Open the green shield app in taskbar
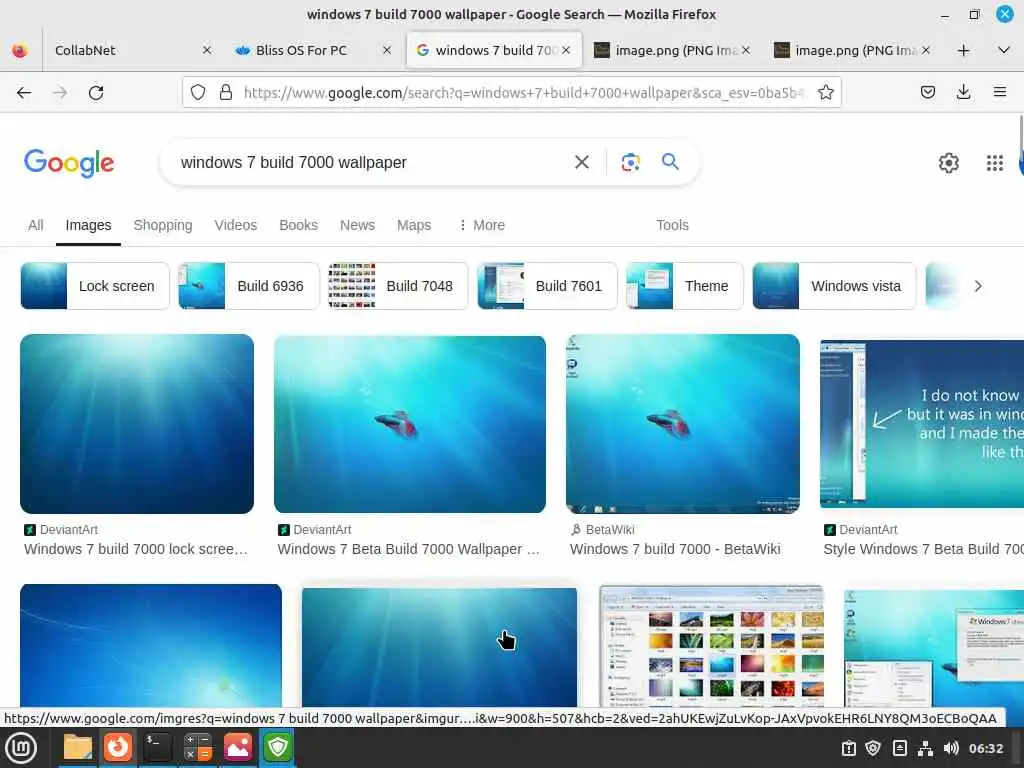This screenshot has height=768, width=1024. point(278,748)
